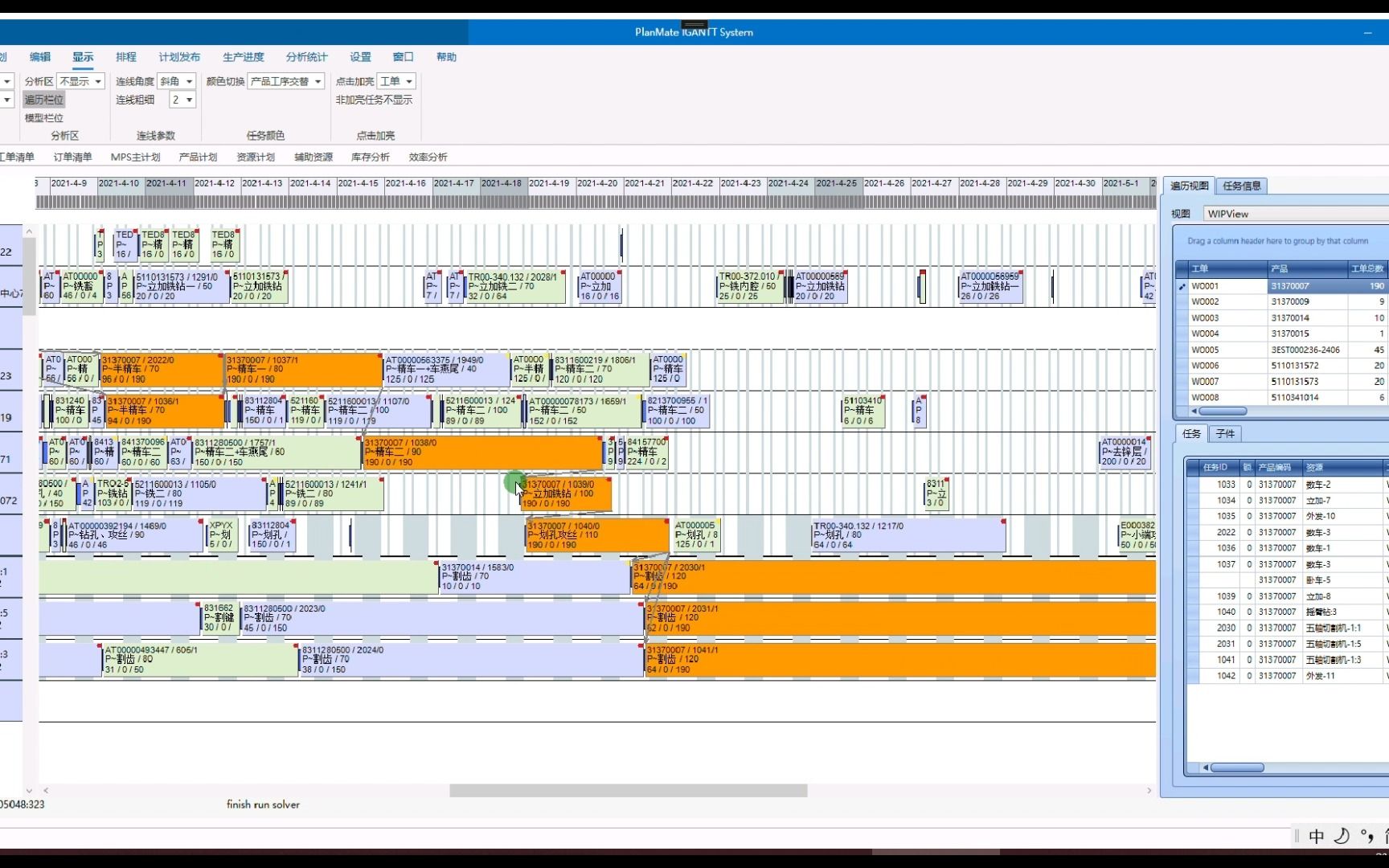Image resolution: width=1389 pixels, height=868 pixels.
Task: Click the Gantt horizontal scrollbar thumb
Action: (629, 791)
